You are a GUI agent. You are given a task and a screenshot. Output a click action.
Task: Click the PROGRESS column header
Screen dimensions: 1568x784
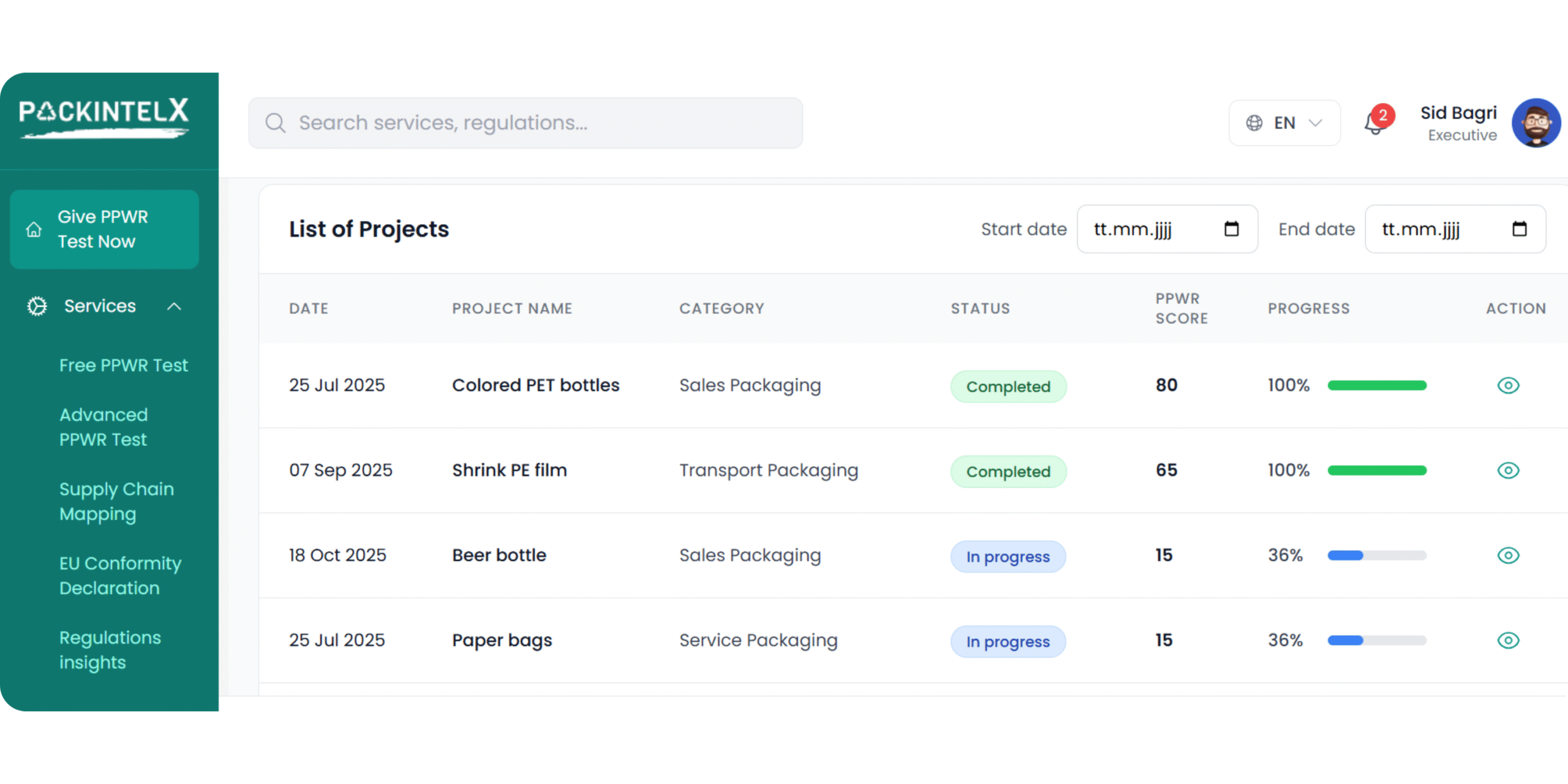1308,308
